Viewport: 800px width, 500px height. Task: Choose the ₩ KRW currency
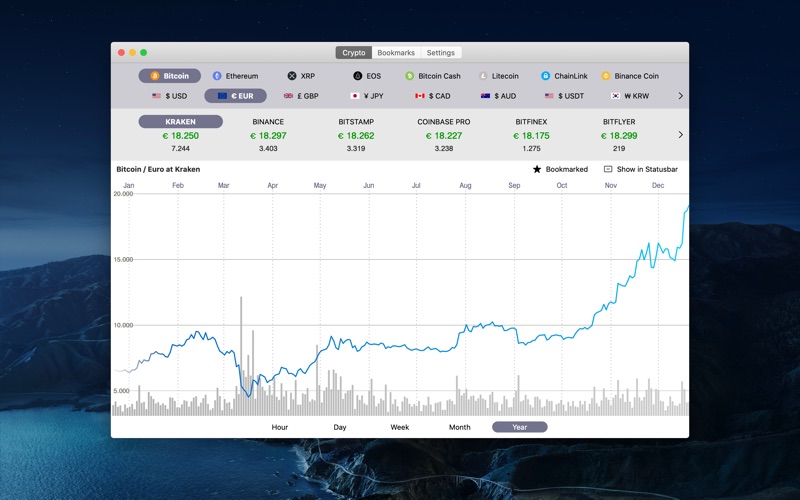pos(637,96)
